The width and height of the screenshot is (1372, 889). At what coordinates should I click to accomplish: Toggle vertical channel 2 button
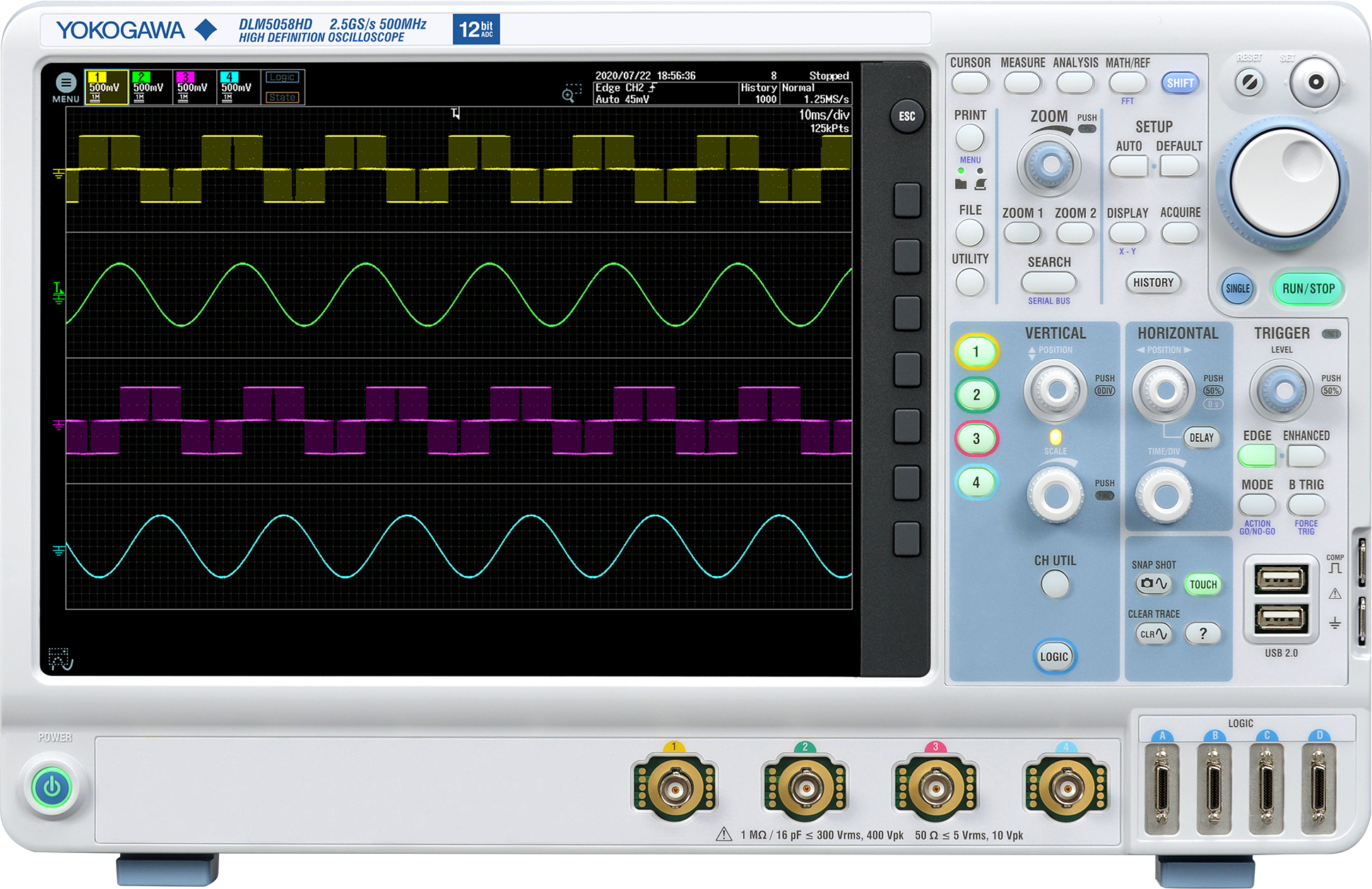point(976,395)
